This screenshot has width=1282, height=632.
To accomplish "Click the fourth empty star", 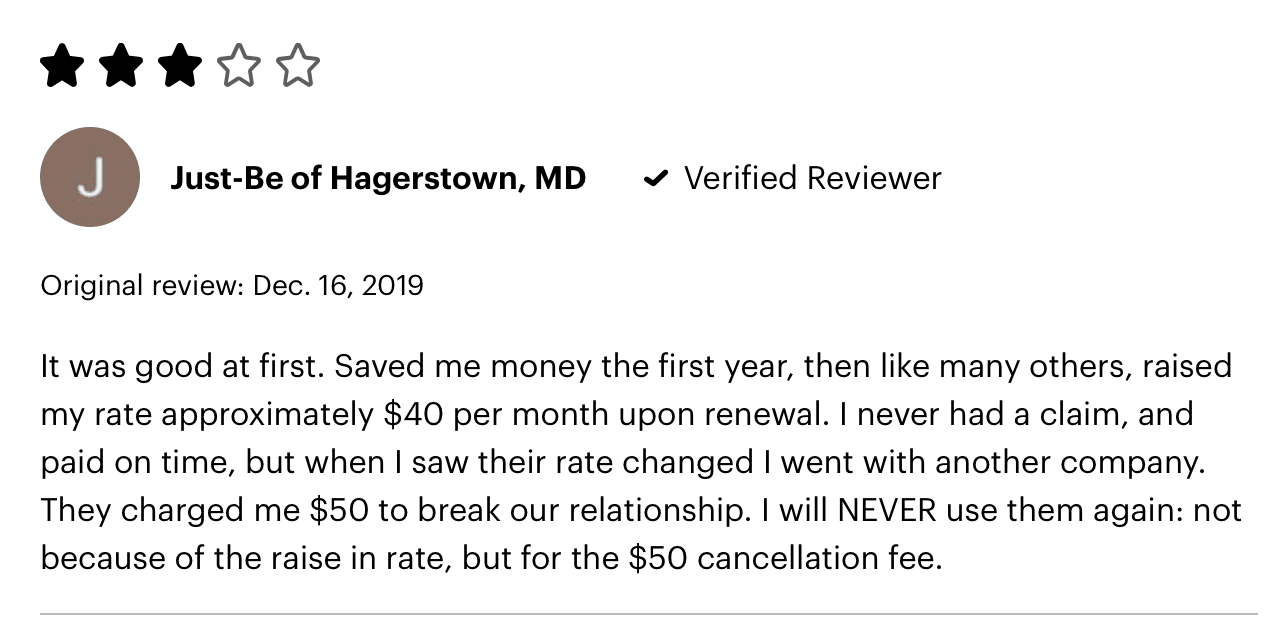I will coord(238,66).
